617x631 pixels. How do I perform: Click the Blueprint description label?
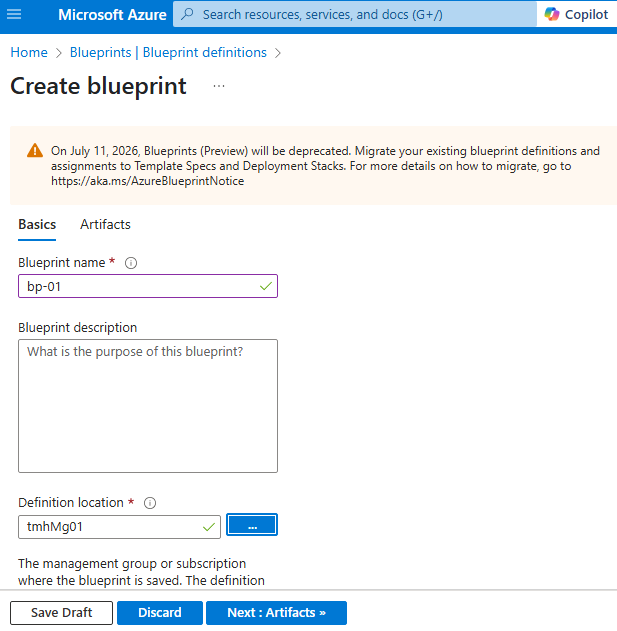click(78, 328)
